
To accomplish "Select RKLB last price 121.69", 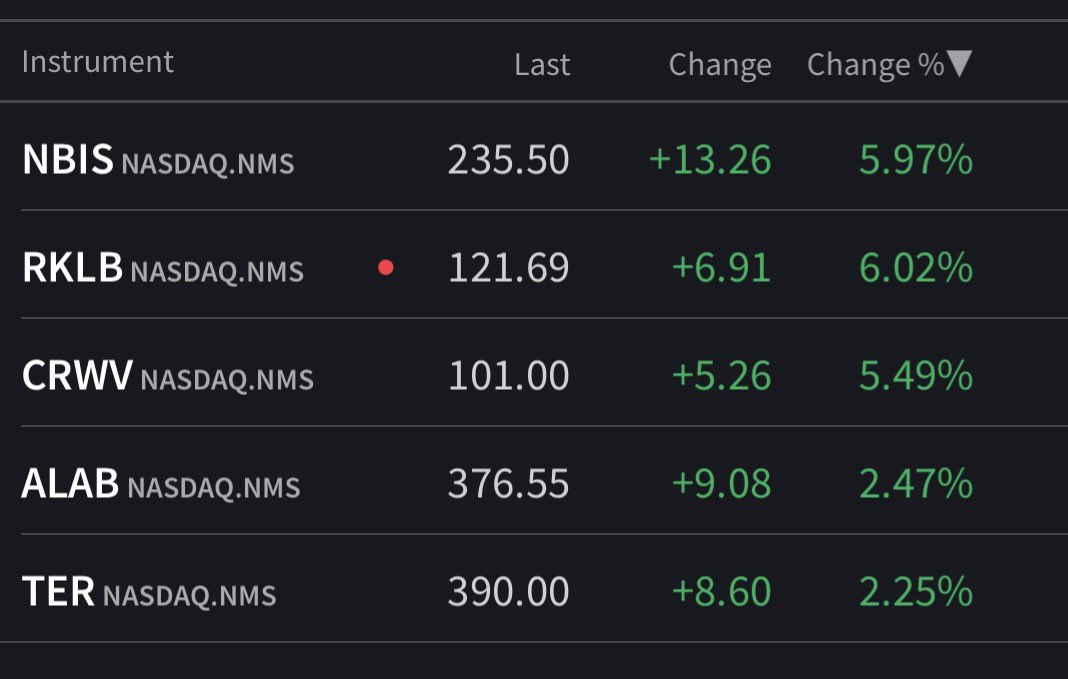I will pos(508,268).
